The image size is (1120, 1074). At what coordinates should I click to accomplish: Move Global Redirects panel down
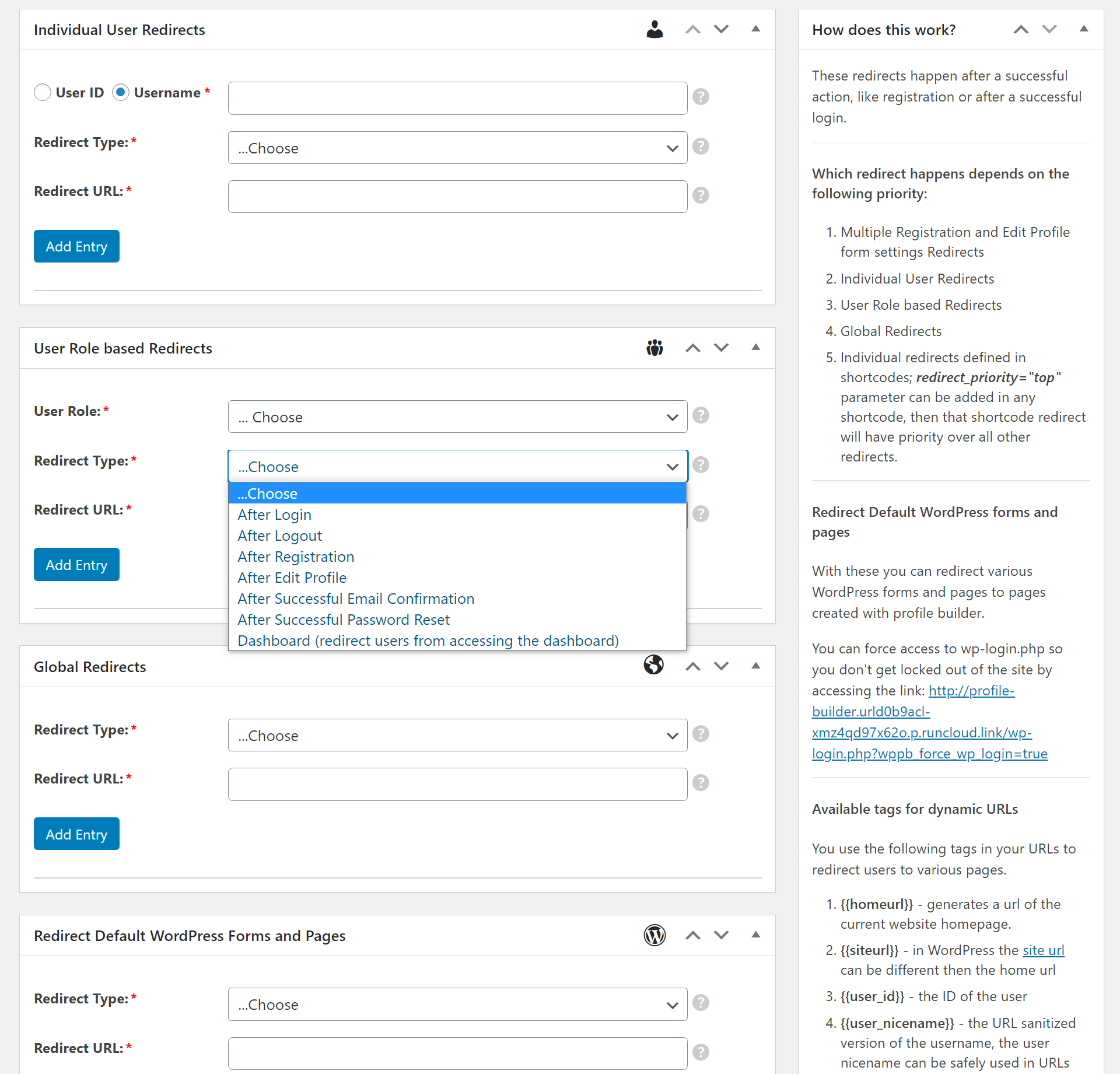click(722, 666)
